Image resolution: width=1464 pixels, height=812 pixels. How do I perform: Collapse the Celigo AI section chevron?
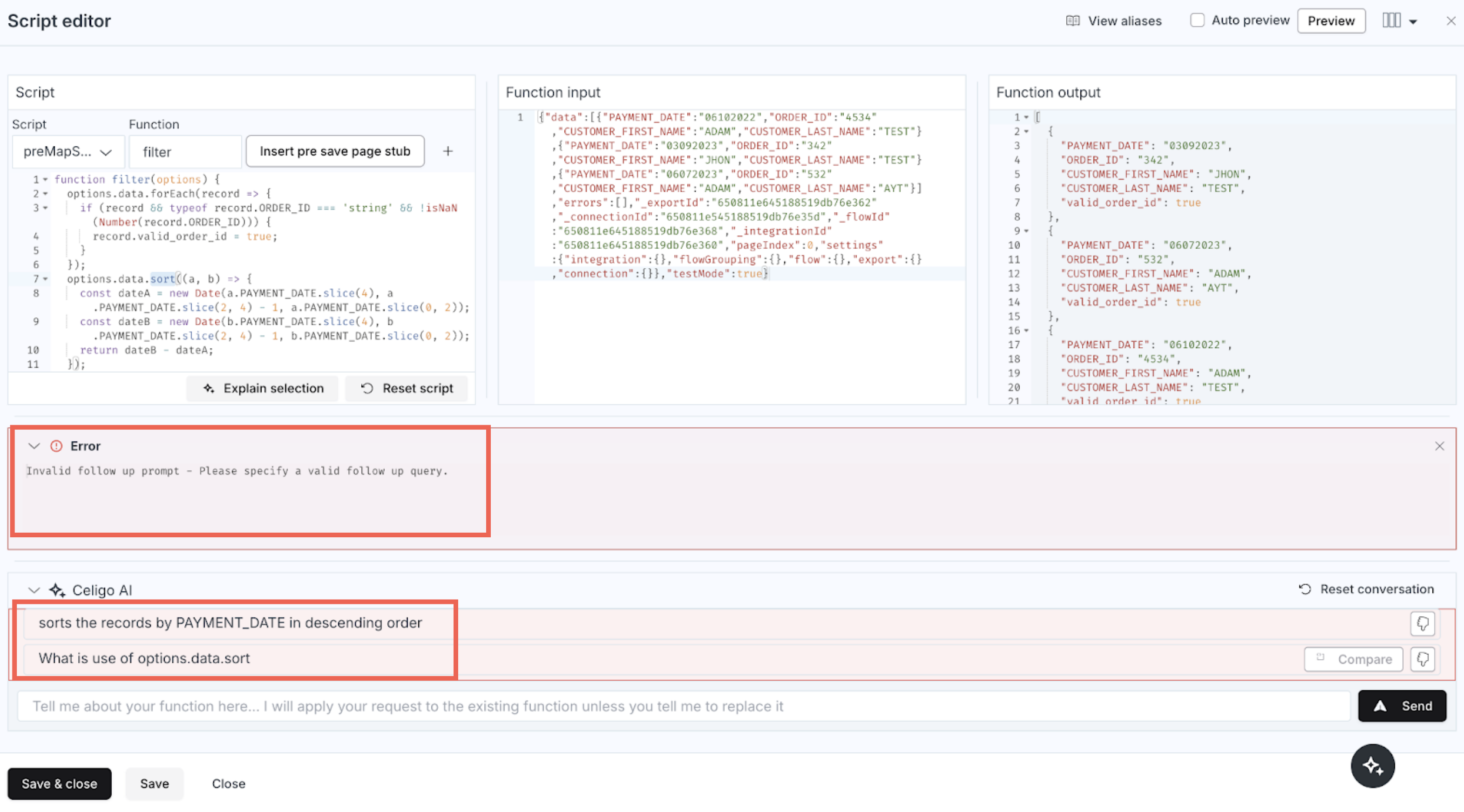tap(34, 590)
